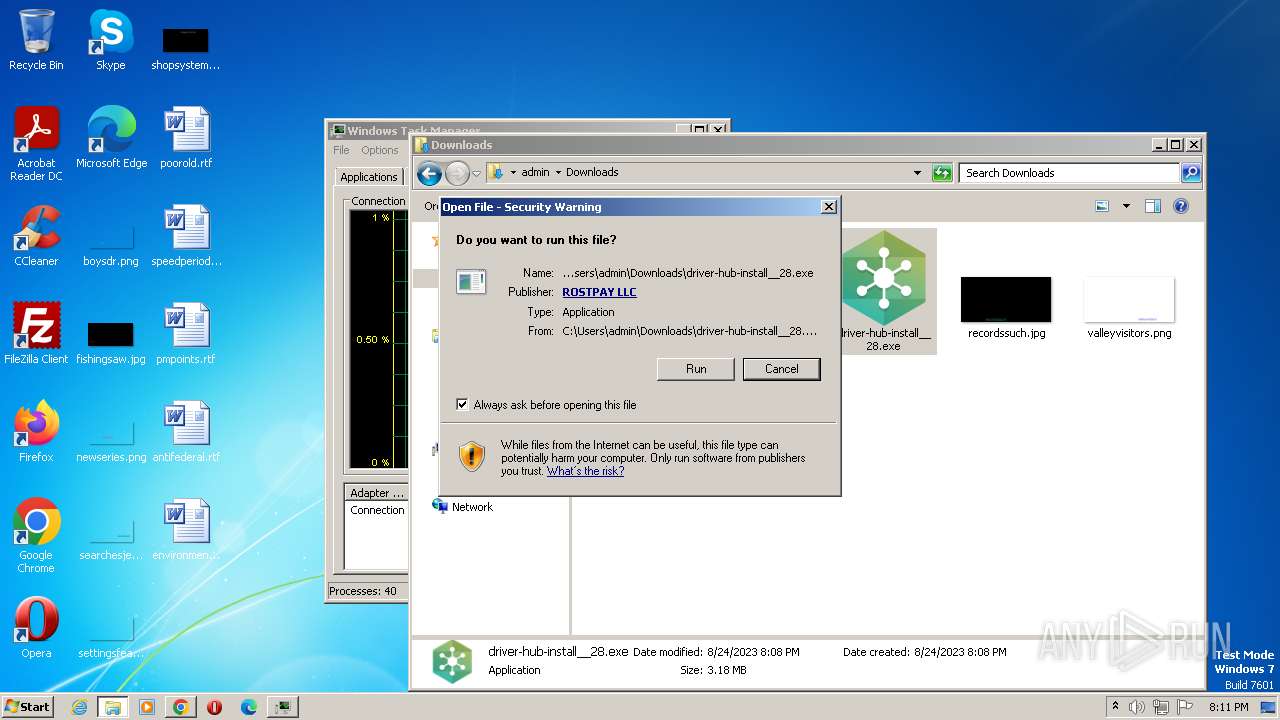
Task: Click the search magnifier in Downloads
Action: pyautogui.click(x=1190, y=173)
